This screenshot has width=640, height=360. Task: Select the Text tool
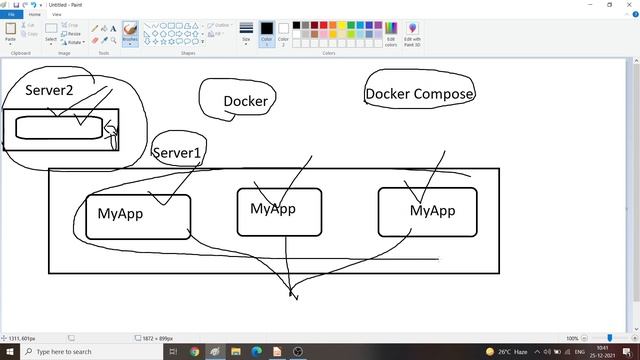click(113, 29)
